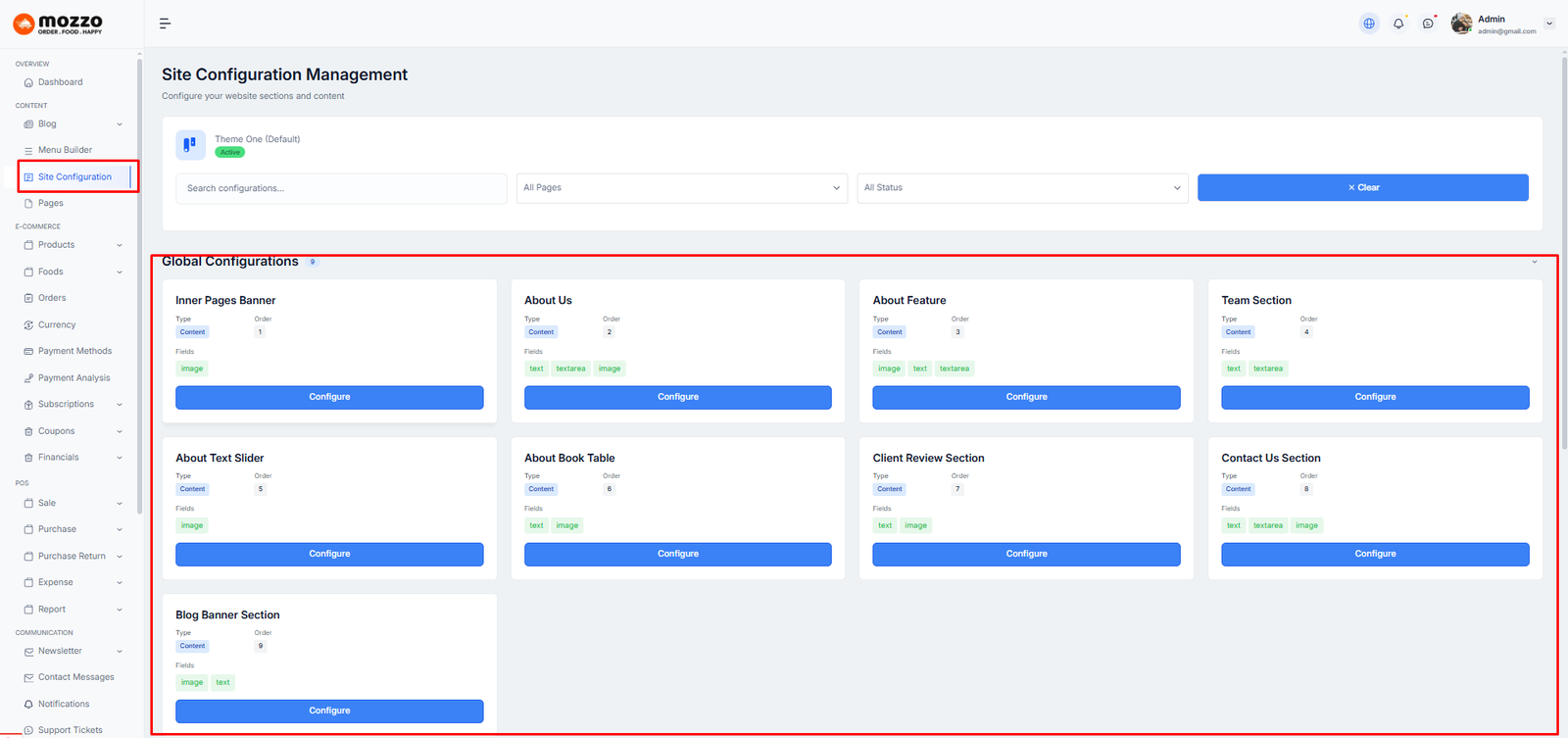
Task: Click the hamburger sidebar toggle icon
Action: tap(165, 24)
